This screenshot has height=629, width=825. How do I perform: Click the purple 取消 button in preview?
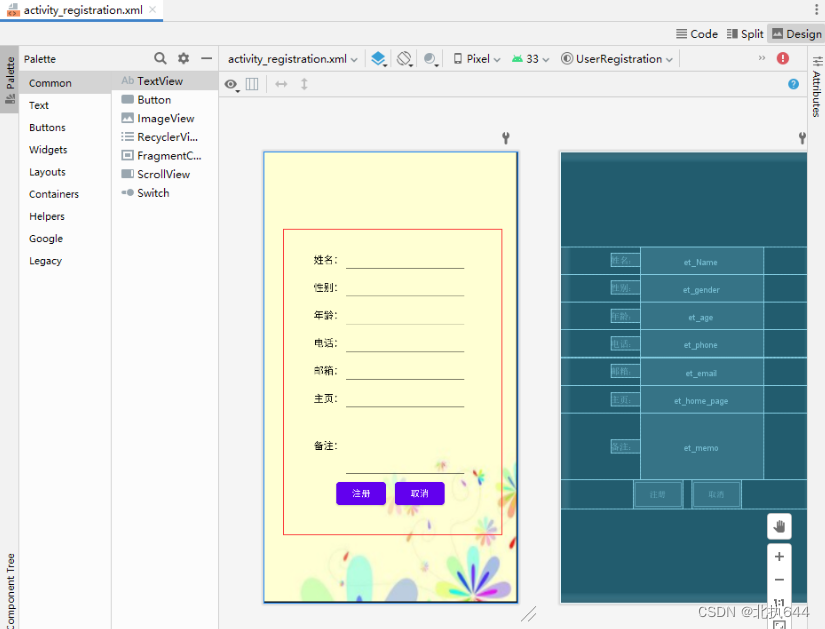(419, 493)
